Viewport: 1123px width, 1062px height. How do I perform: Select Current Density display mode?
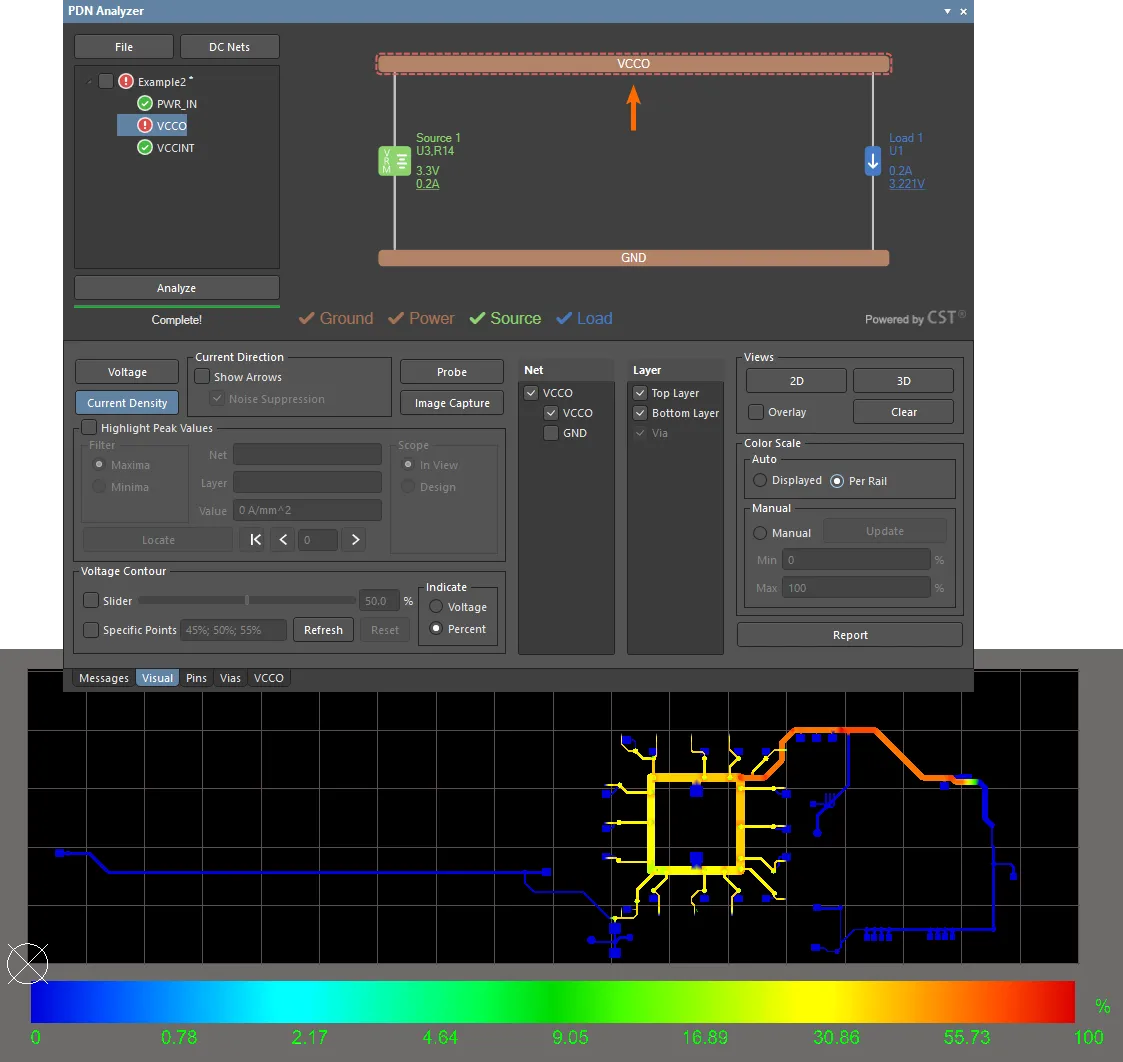coord(127,402)
